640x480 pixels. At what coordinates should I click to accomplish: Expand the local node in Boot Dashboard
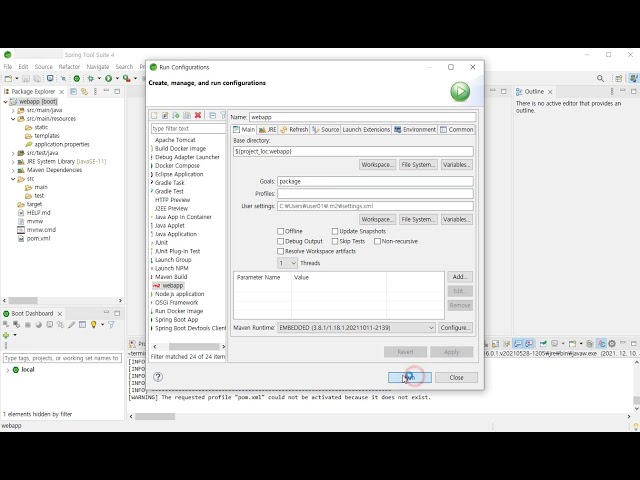7,370
